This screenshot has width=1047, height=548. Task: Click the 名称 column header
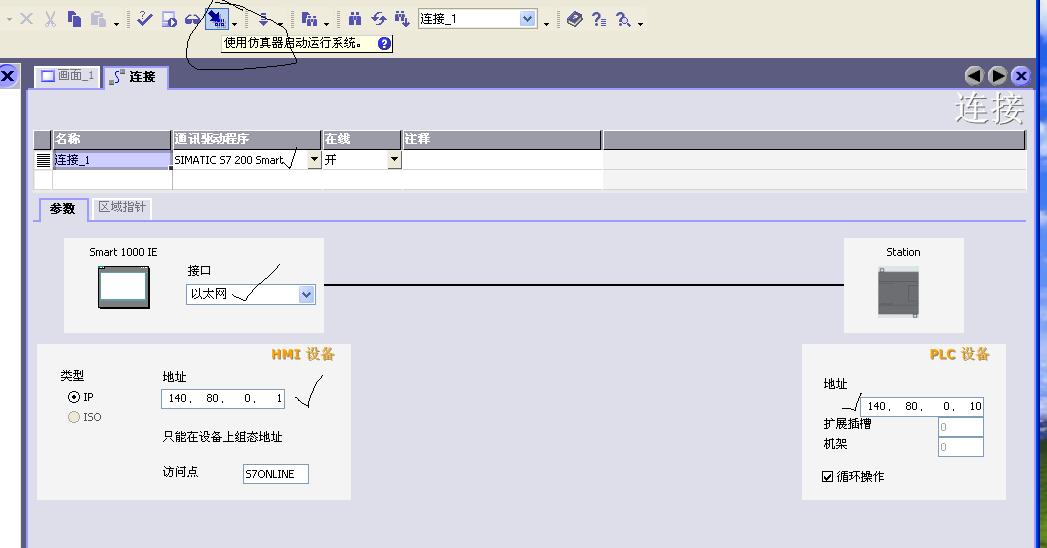112,139
